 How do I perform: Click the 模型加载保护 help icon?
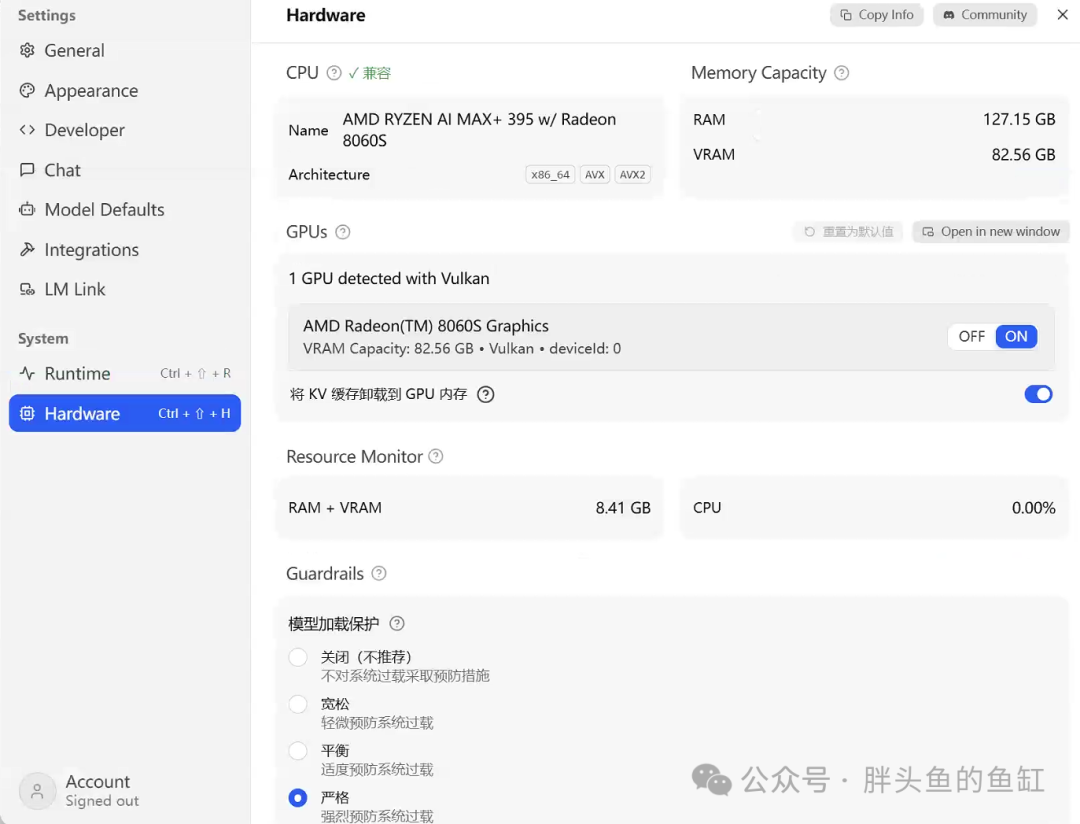[397, 624]
